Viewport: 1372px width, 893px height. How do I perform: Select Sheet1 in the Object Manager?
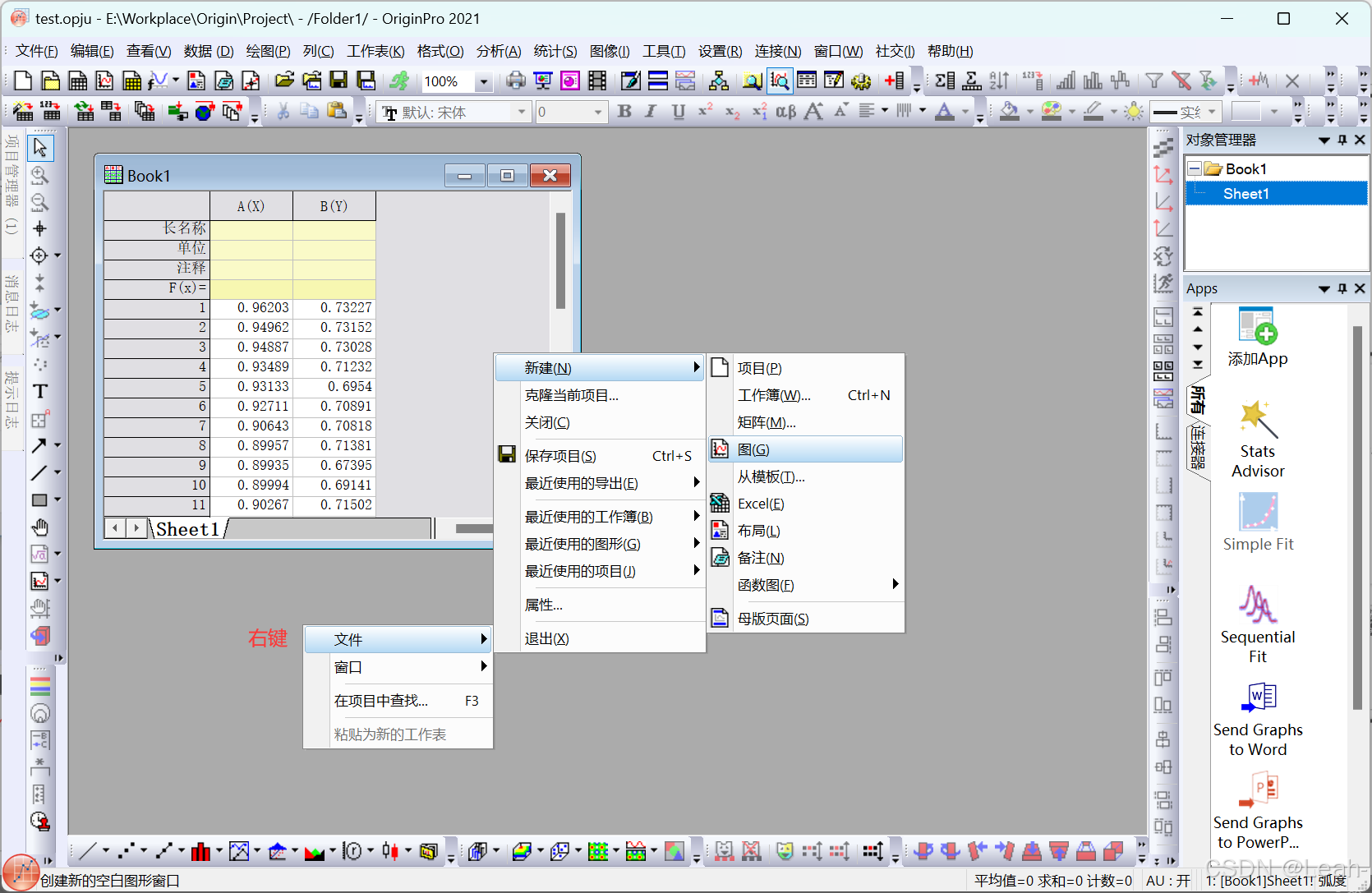[1245, 194]
